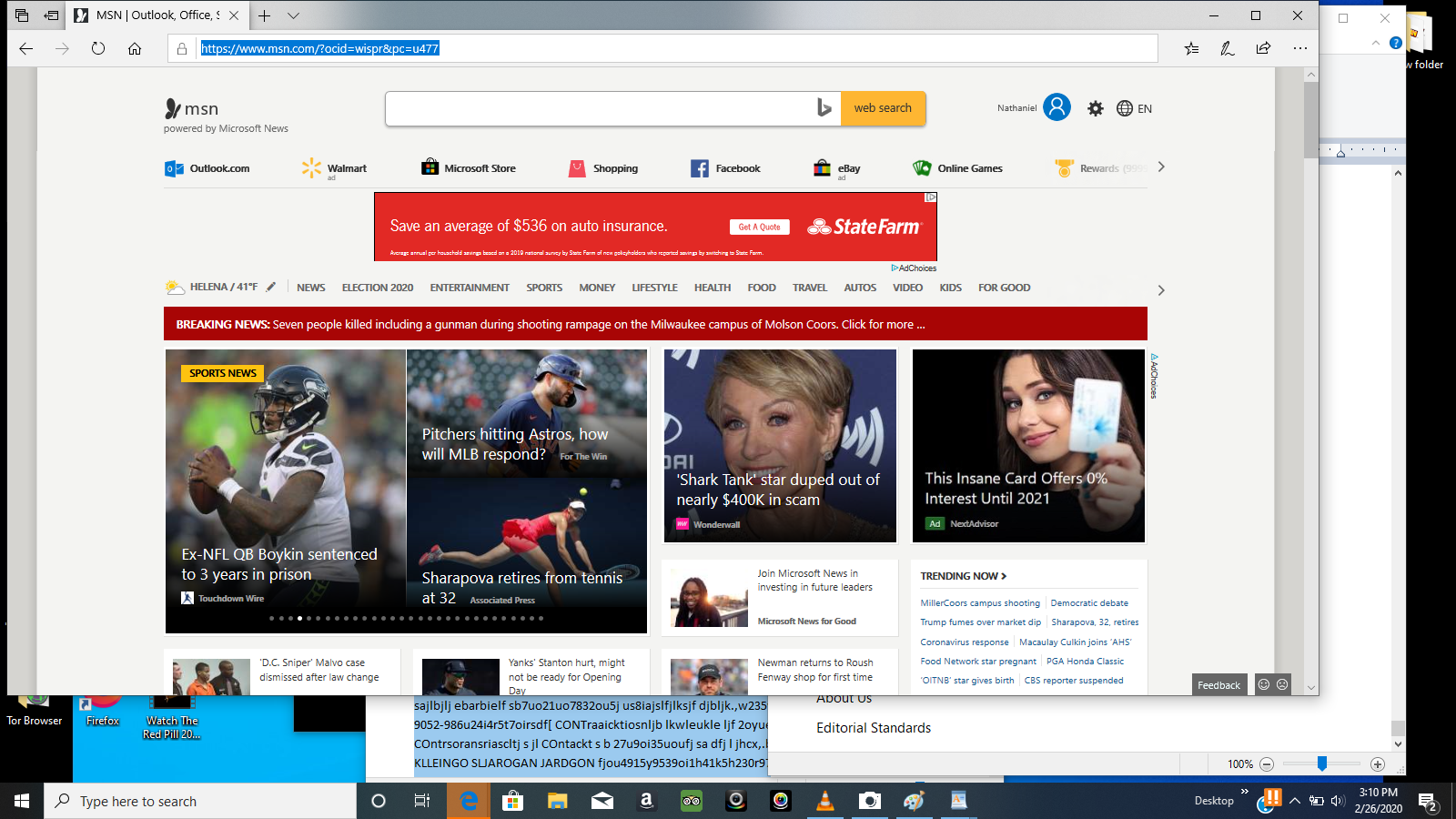This screenshot has width=1456, height=819.
Task: Open the Mail app on taskbar
Action: (x=602, y=801)
